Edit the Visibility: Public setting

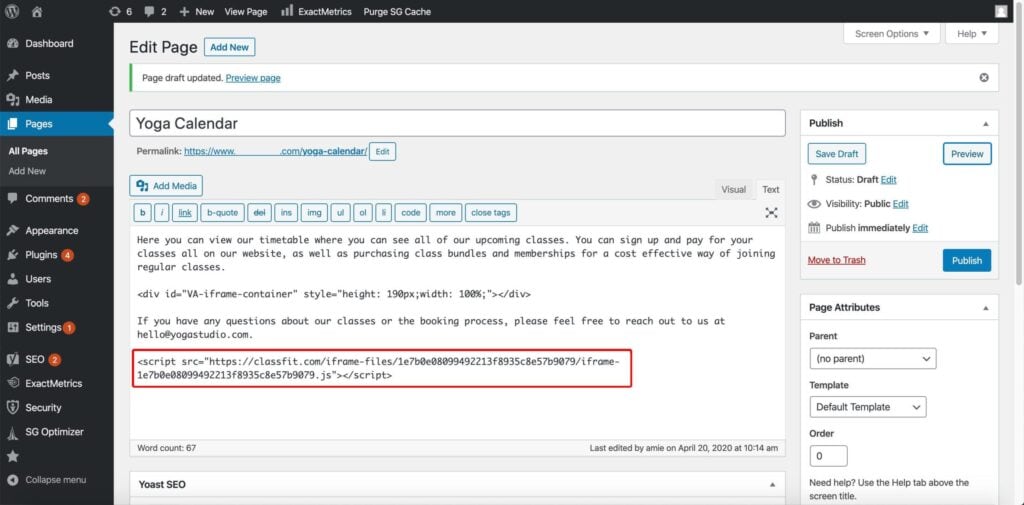tap(901, 204)
